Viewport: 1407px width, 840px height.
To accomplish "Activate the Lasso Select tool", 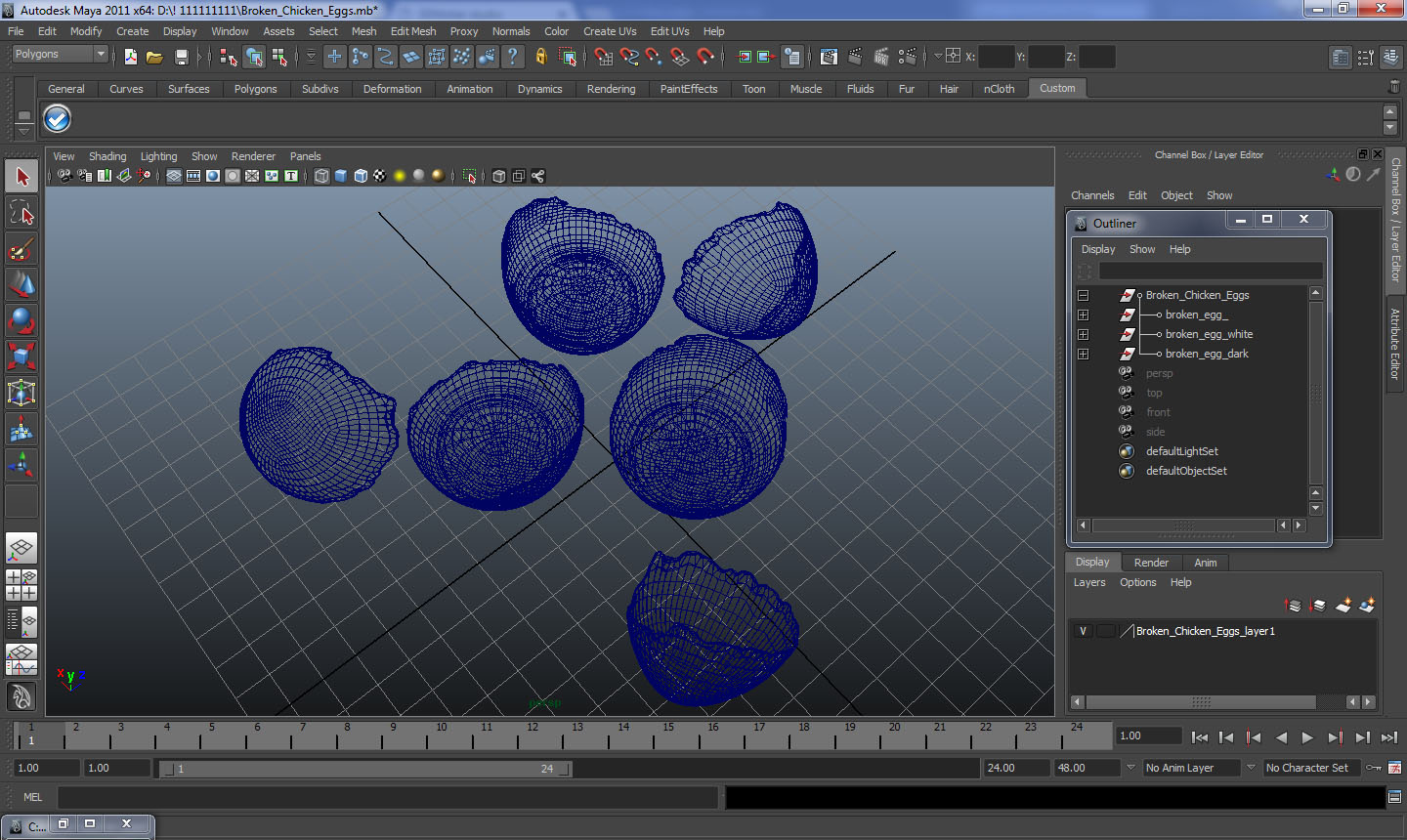I will (x=21, y=212).
